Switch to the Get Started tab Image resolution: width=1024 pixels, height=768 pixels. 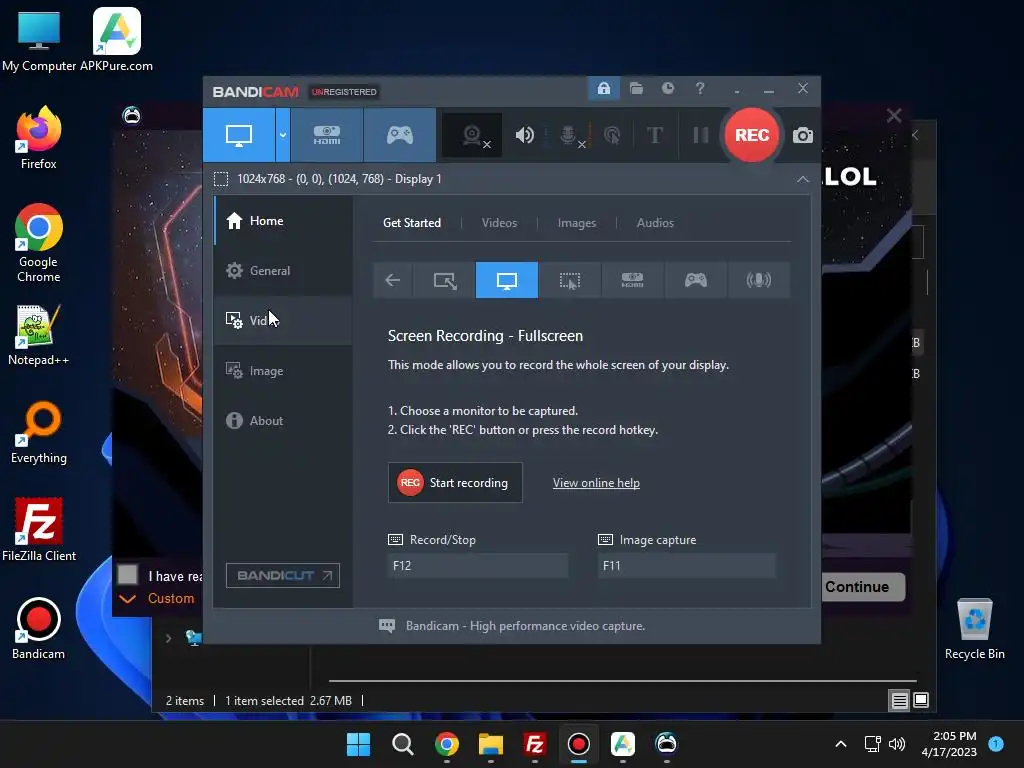pyautogui.click(x=411, y=223)
